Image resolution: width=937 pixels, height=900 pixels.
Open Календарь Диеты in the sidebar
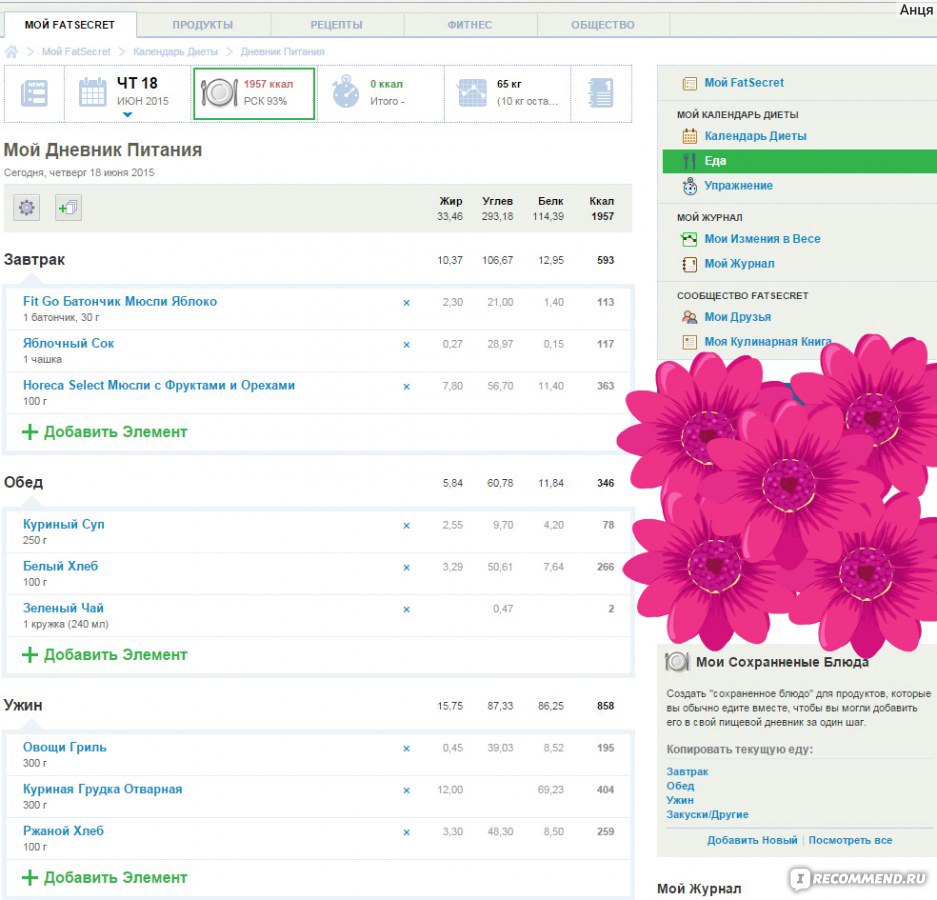(x=755, y=136)
